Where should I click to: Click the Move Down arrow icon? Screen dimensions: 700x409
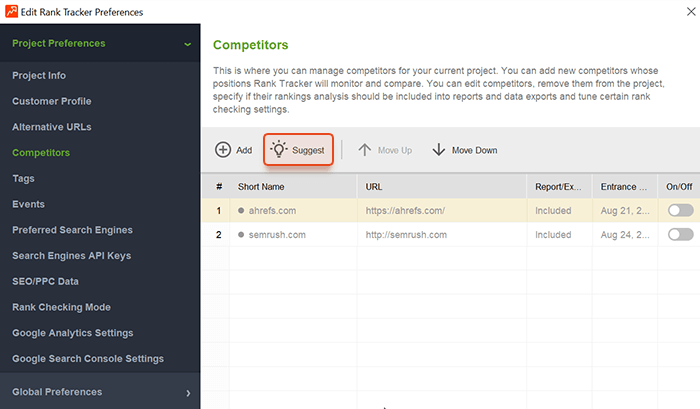click(x=439, y=150)
